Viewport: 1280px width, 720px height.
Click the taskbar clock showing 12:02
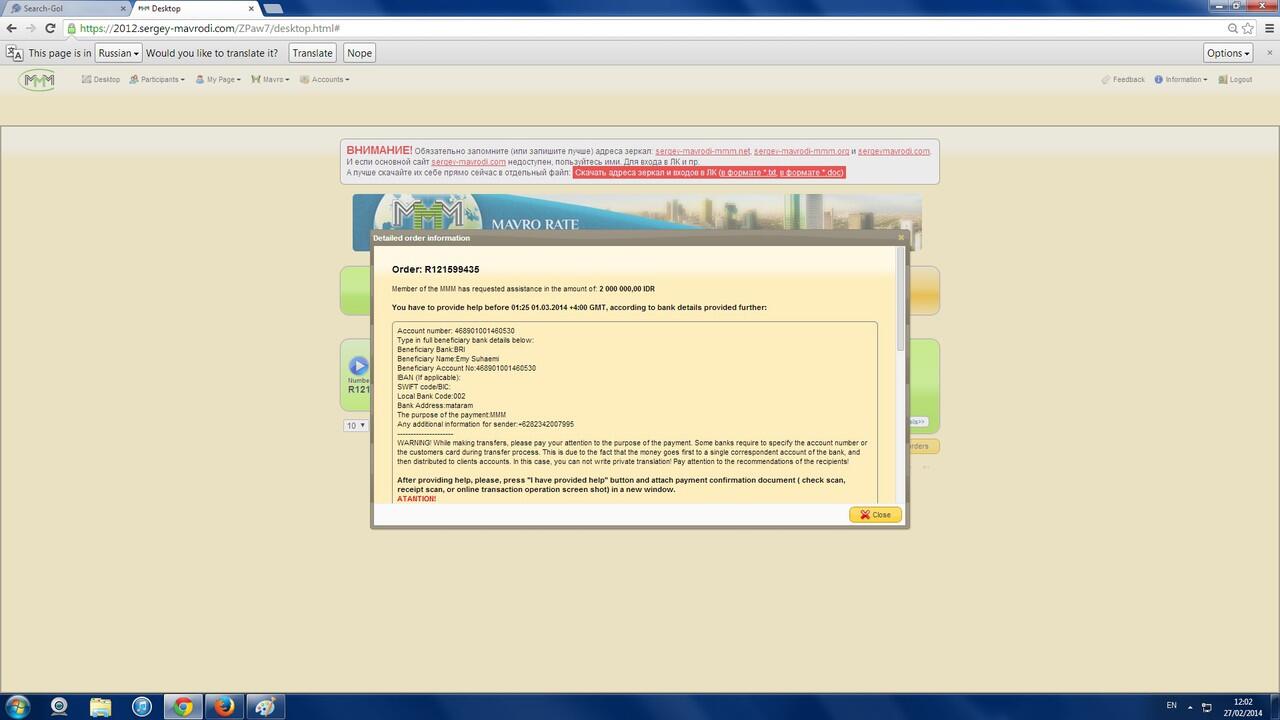pos(1243,706)
